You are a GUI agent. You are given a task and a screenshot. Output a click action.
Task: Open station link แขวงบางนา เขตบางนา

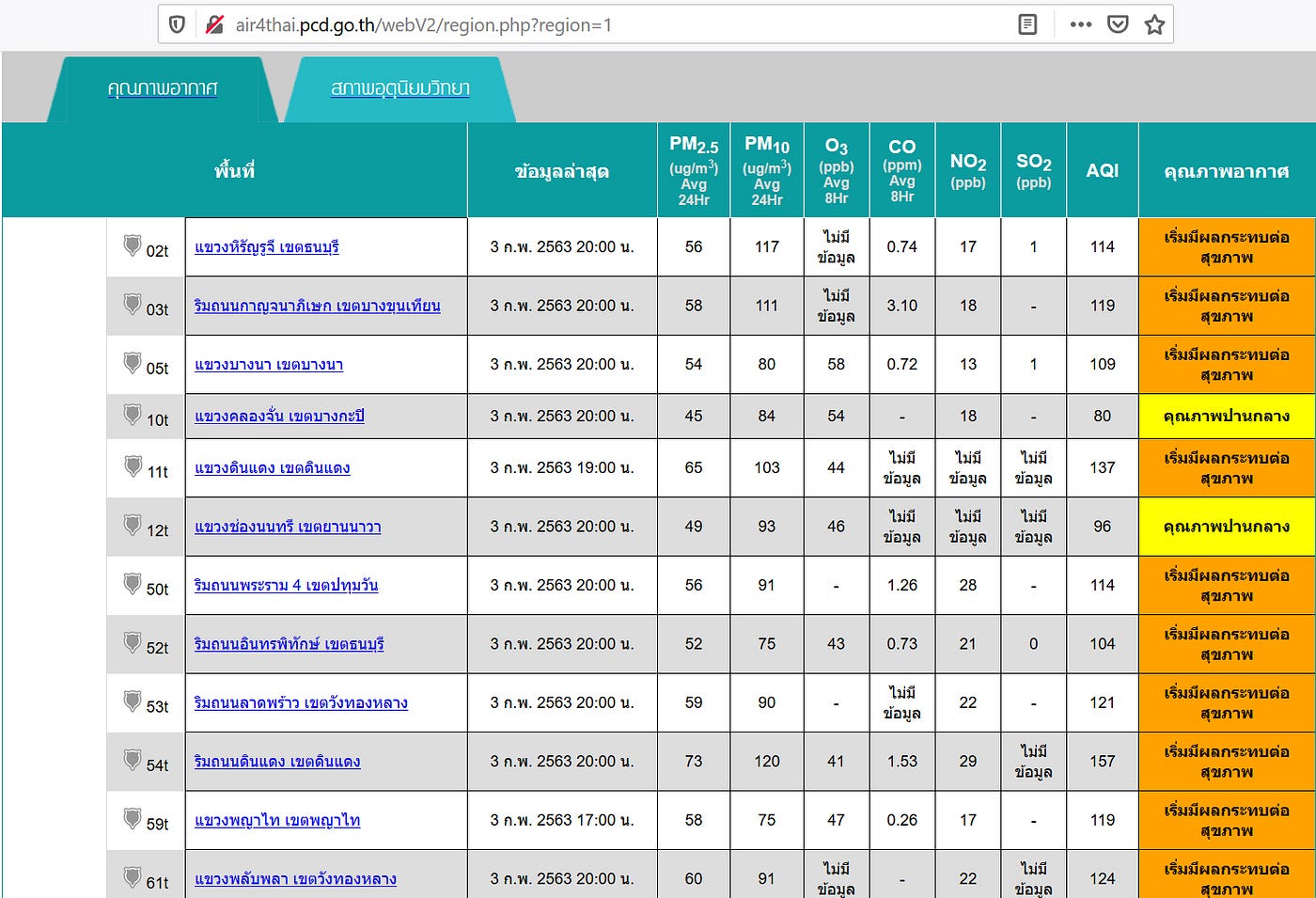[269, 365]
